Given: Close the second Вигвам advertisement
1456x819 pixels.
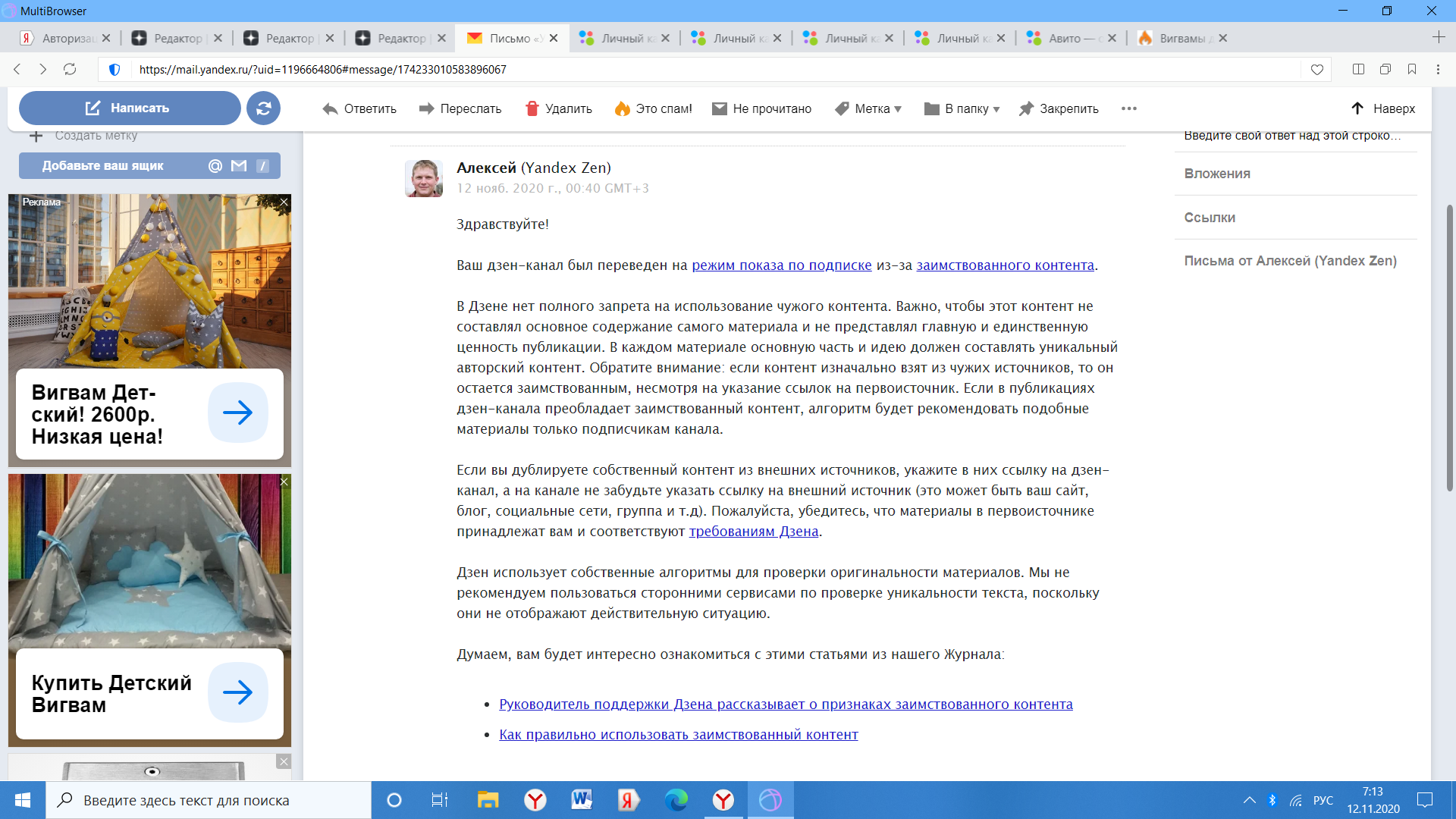Looking at the screenshot, I should coord(284,482).
